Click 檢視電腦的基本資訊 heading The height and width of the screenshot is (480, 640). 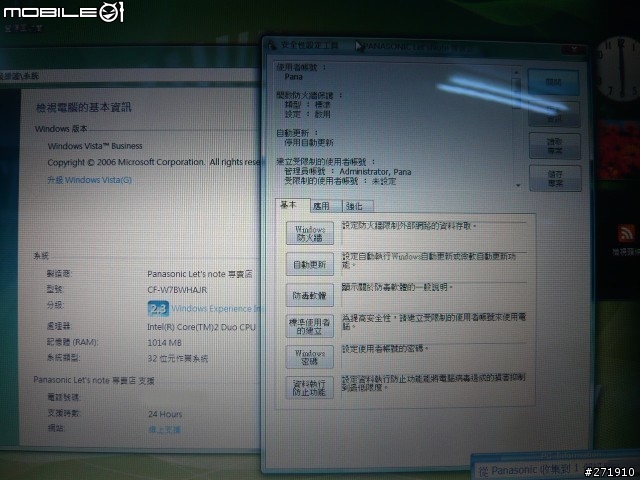tap(84, 108)
